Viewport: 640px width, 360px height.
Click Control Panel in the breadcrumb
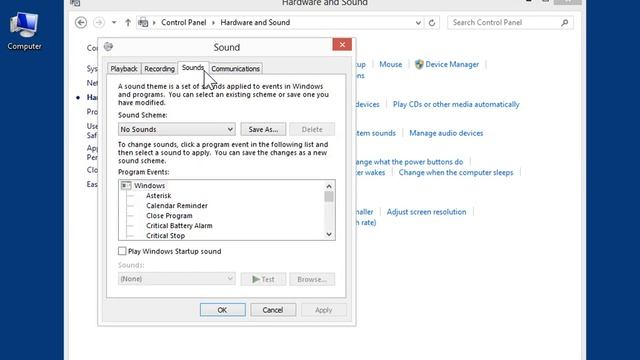point(184,22)
